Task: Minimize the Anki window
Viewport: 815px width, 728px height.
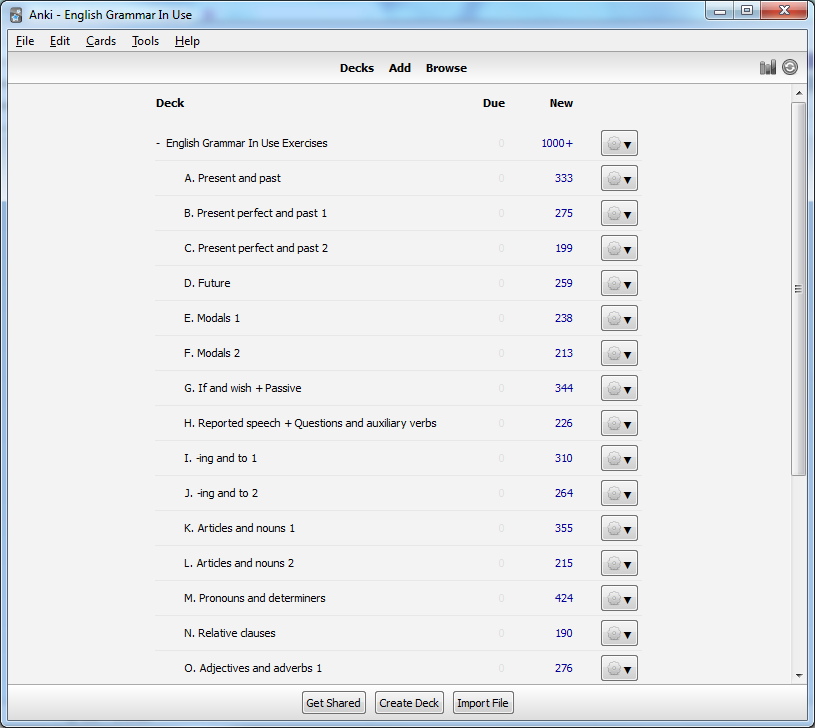Action: point(720,11)
